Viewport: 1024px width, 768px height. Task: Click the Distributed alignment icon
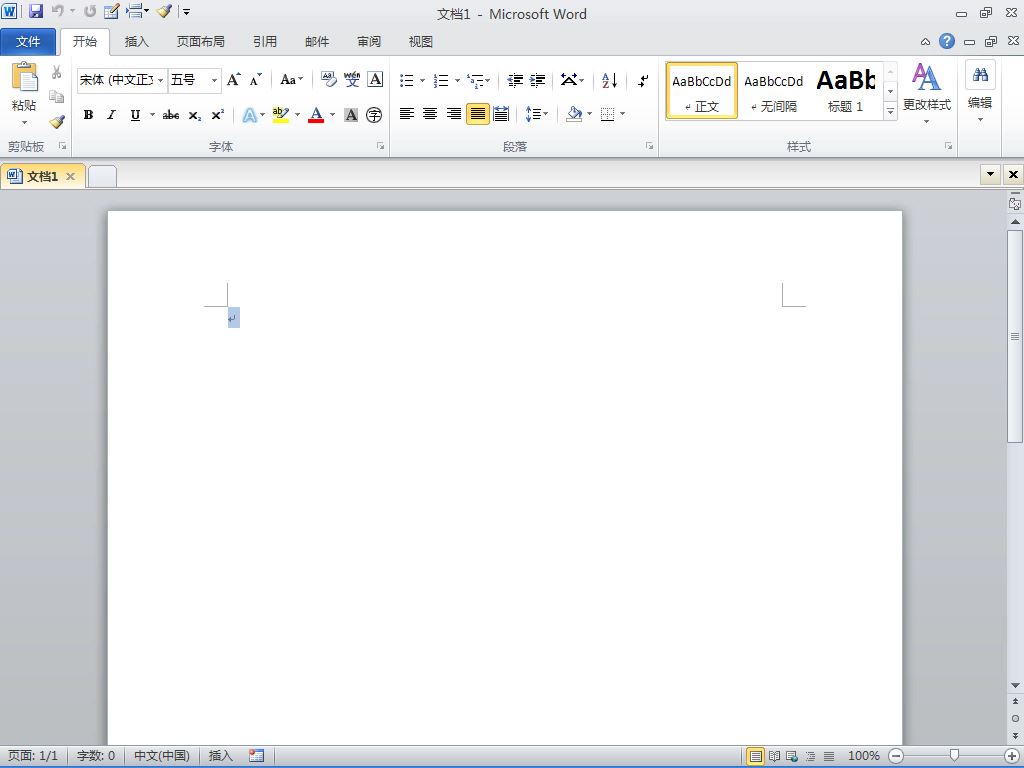(x=501, y=114)
